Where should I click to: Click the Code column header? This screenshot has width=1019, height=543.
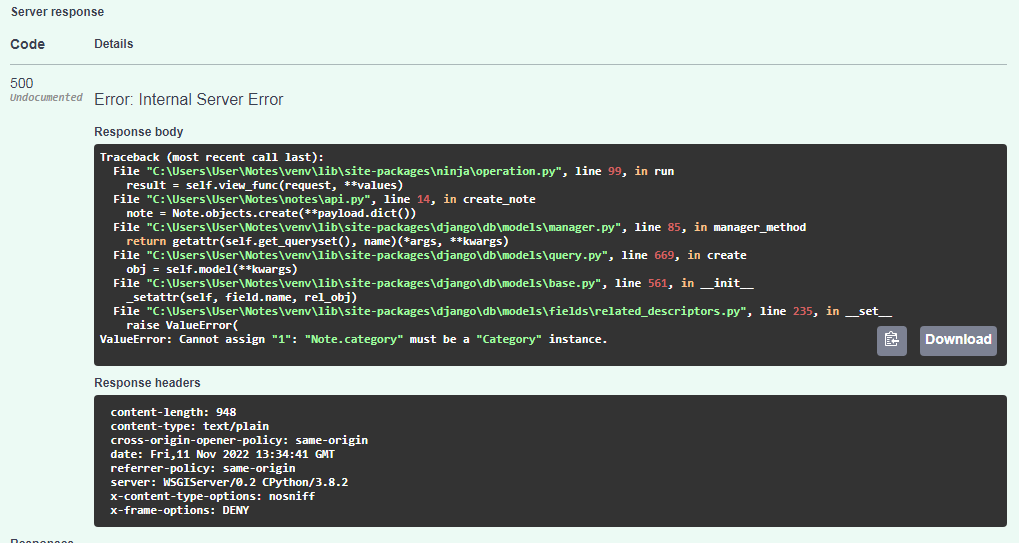coord(28,44)
